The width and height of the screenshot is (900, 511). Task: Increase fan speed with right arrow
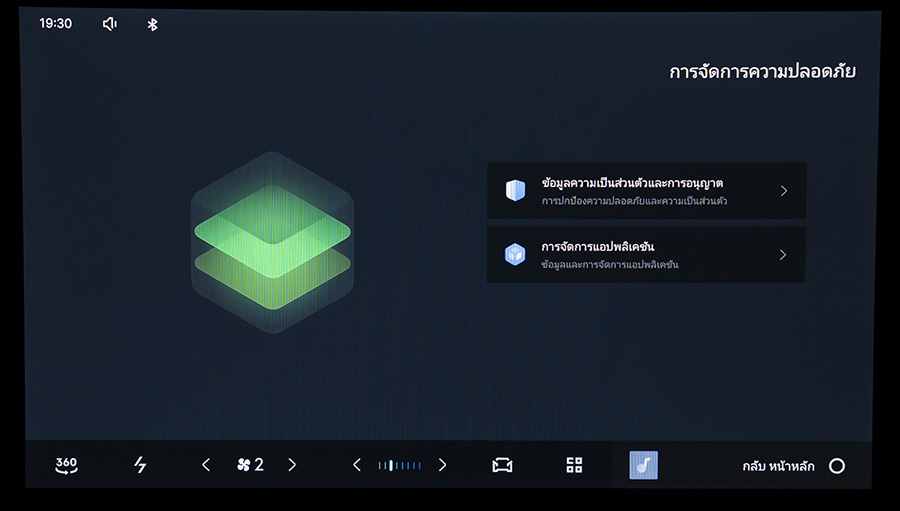(292, 465)
